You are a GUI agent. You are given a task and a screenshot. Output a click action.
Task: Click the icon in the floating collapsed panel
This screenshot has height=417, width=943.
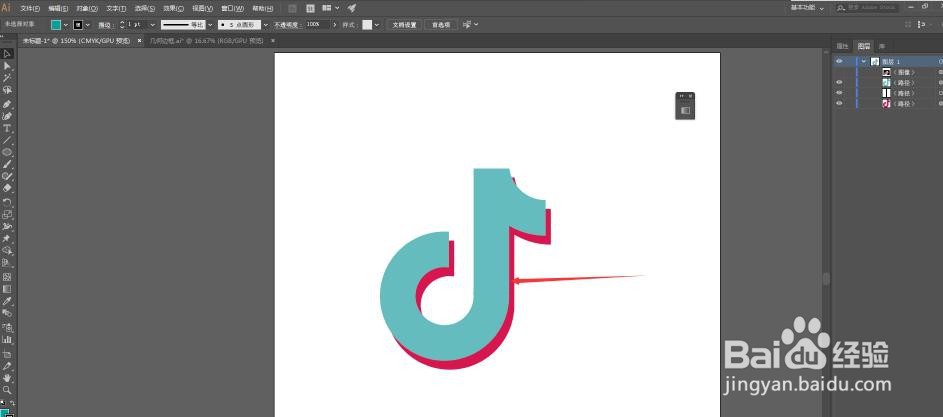tap(685, 111)
